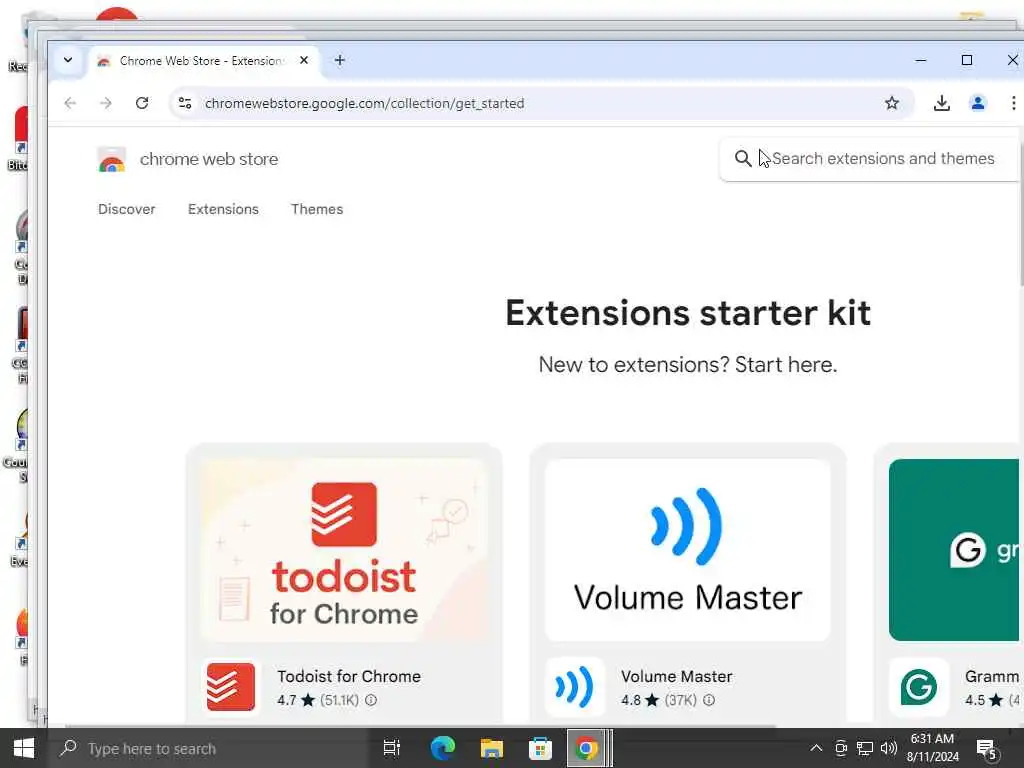Open the volume speaker tray icon

pos(888,748)
